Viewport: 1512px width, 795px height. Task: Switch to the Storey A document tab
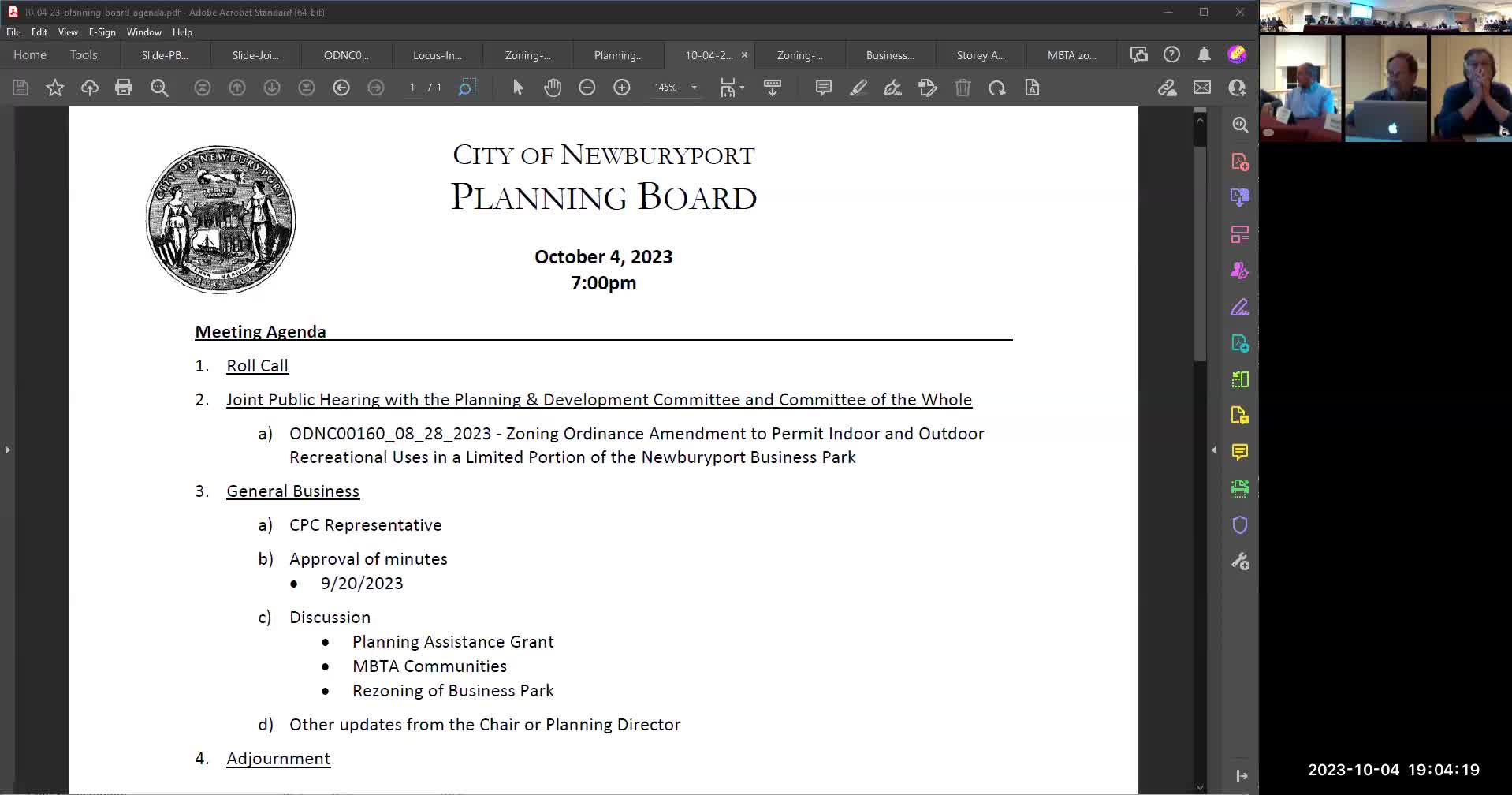pyautogui.click(x=981, y=55)
